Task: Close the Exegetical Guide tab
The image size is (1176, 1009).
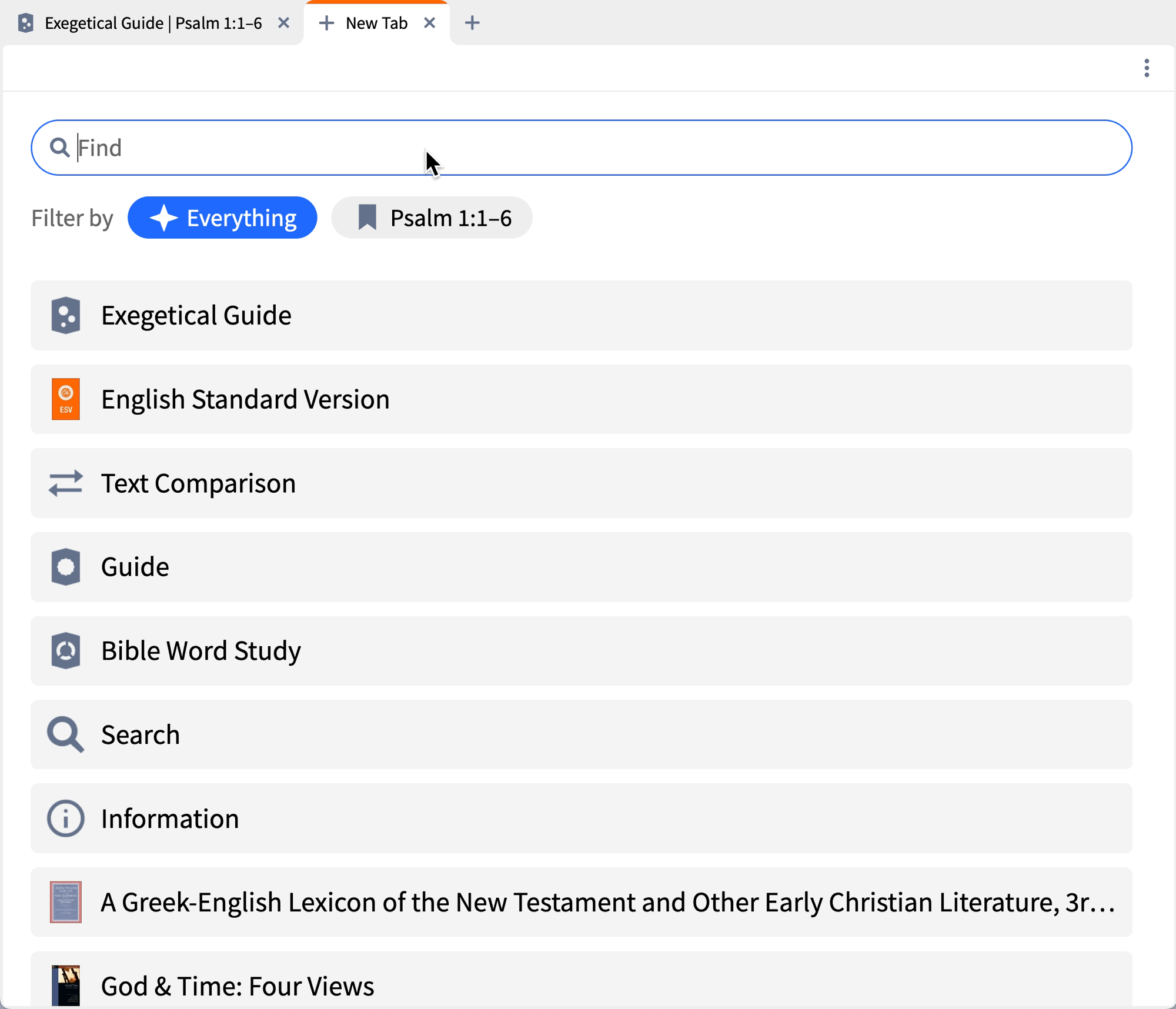Action: point(283,24)
